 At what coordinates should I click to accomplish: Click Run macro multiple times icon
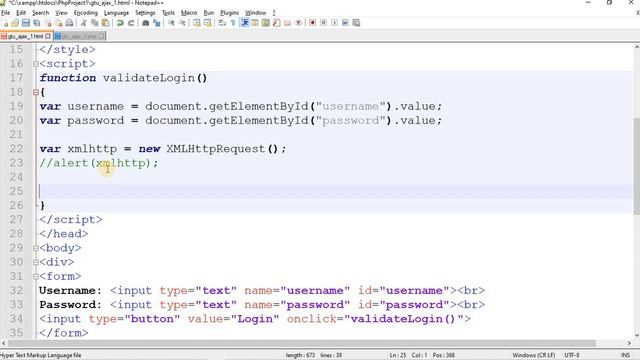[345, 23]
